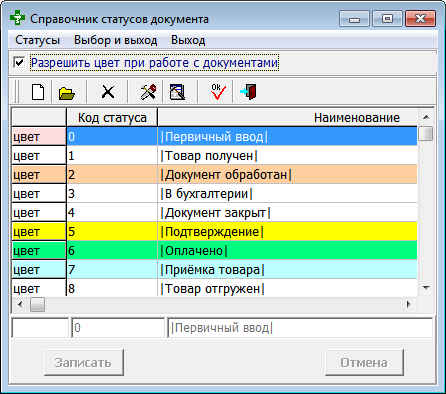Image resolution: width=446 pixels, height=394 pixels.
Task: Click green color cell for status 6
Action: pos(39,250)
